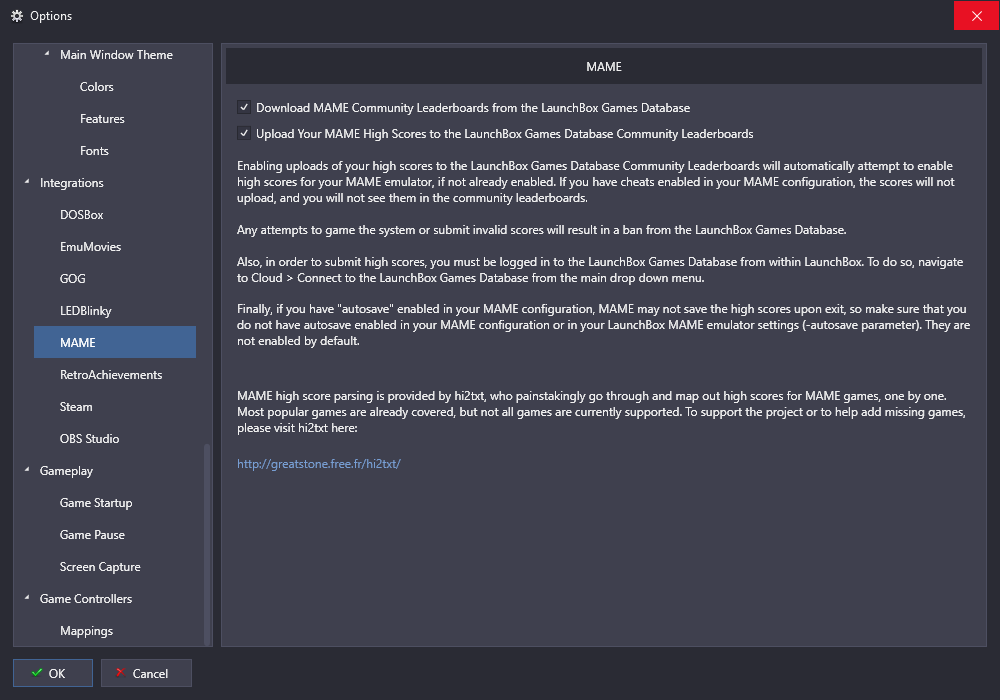Viewport: 1000px width, 700px height.
Task: Collapse the Main Window Theme node
Action: tap(47, 54)
